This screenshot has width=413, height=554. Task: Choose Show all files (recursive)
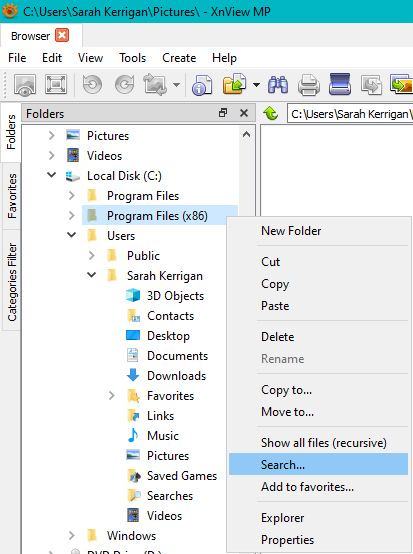pos(318,443)
